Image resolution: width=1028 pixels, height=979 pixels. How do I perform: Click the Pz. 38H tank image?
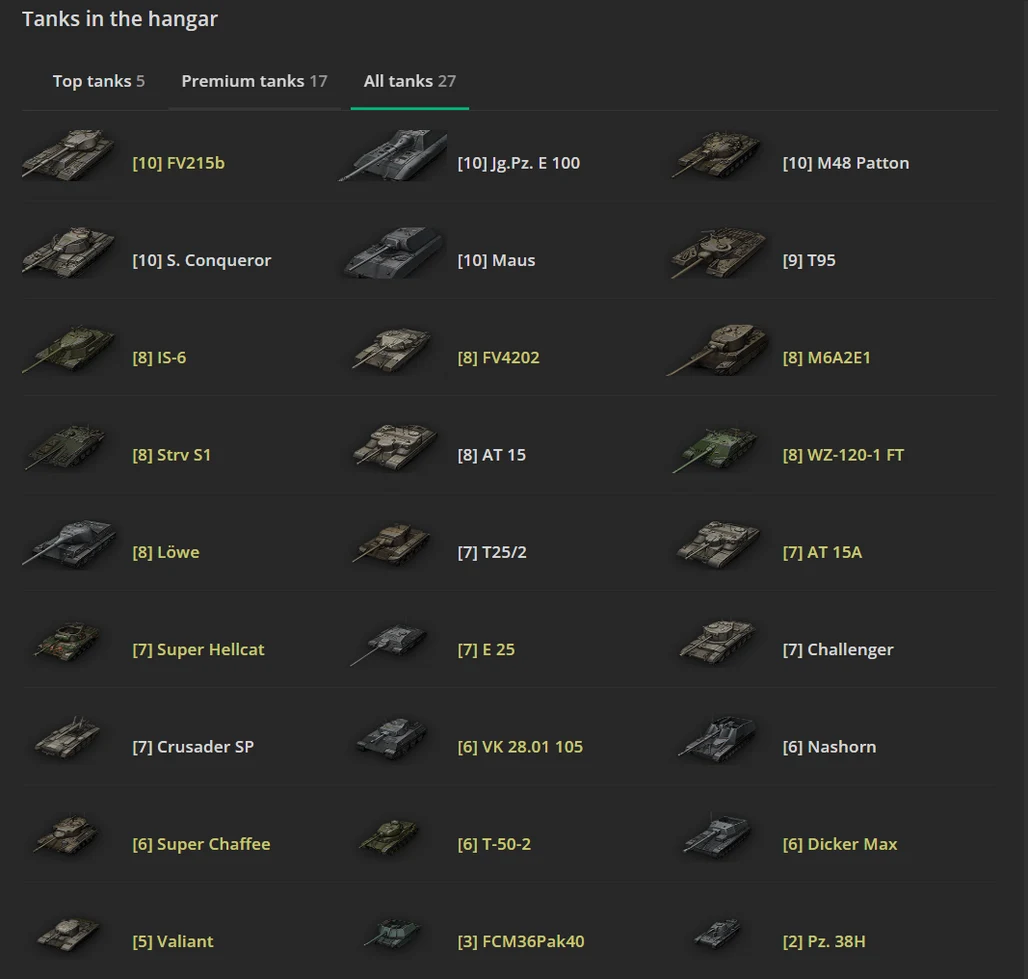point(717,934)
